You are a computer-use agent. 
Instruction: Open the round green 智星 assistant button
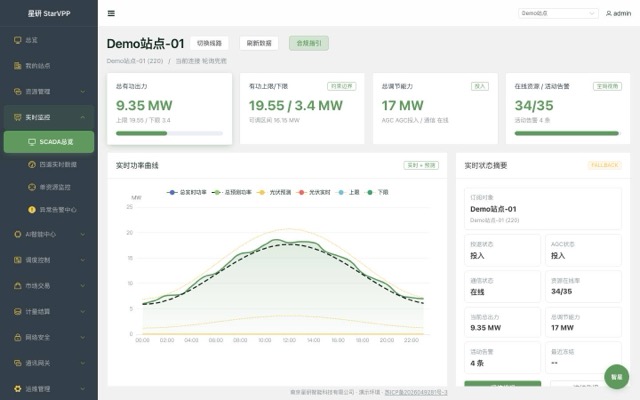[616, 377]
